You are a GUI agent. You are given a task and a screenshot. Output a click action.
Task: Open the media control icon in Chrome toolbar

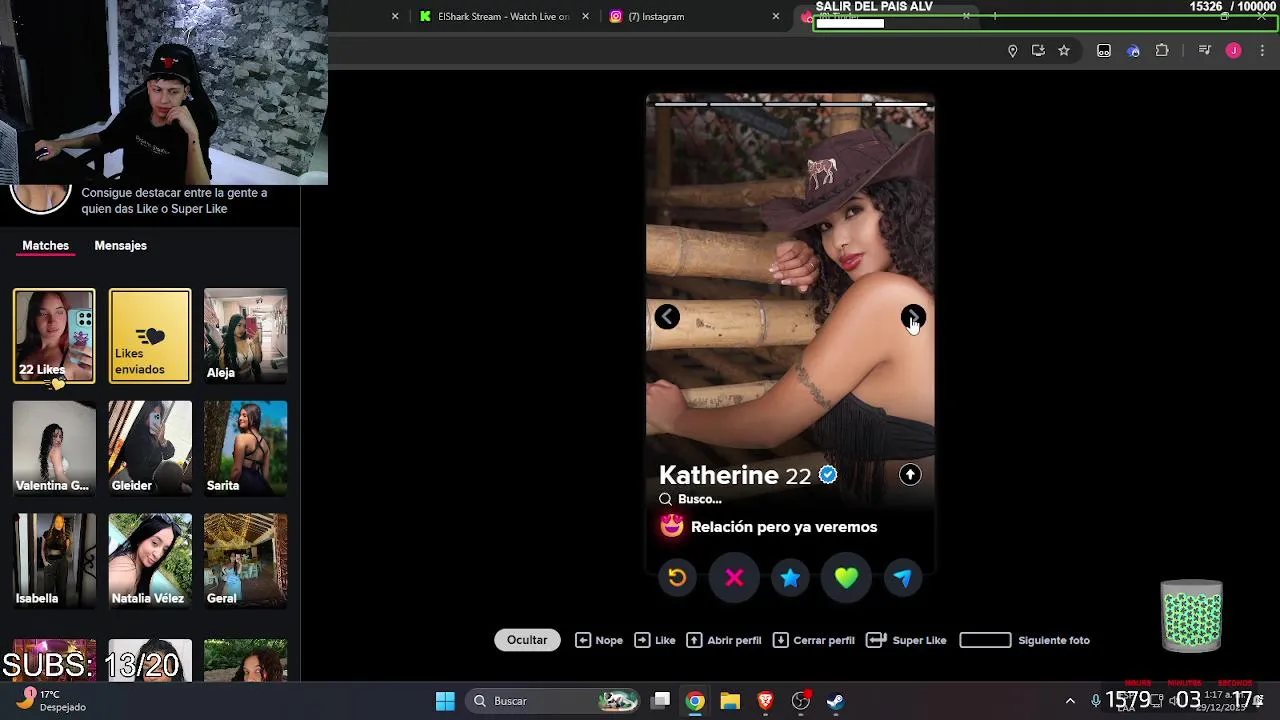pos(1205,51)
